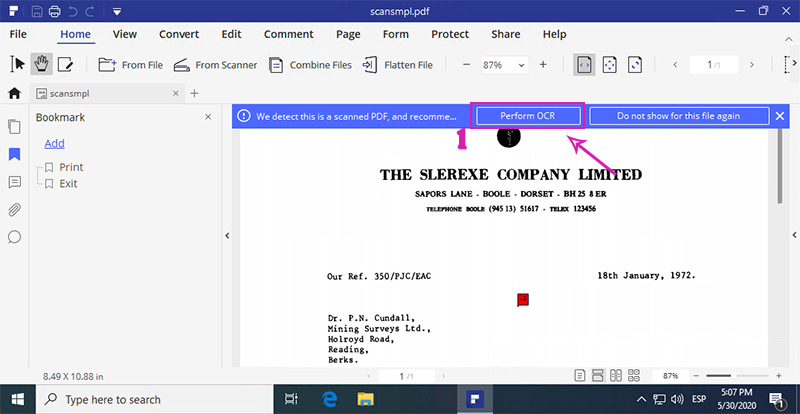The image size is (800, 414).
Task: Select the Exit bookmark
Action: pyautogui.click(x=68, y=184)
